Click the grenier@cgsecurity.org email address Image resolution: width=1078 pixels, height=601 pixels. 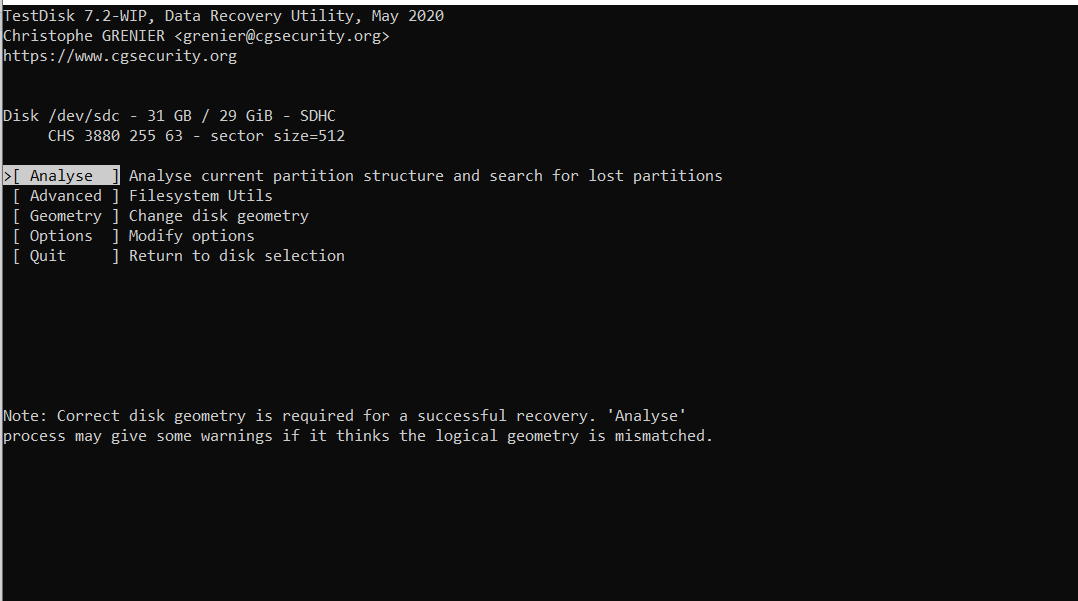point(282,36)
